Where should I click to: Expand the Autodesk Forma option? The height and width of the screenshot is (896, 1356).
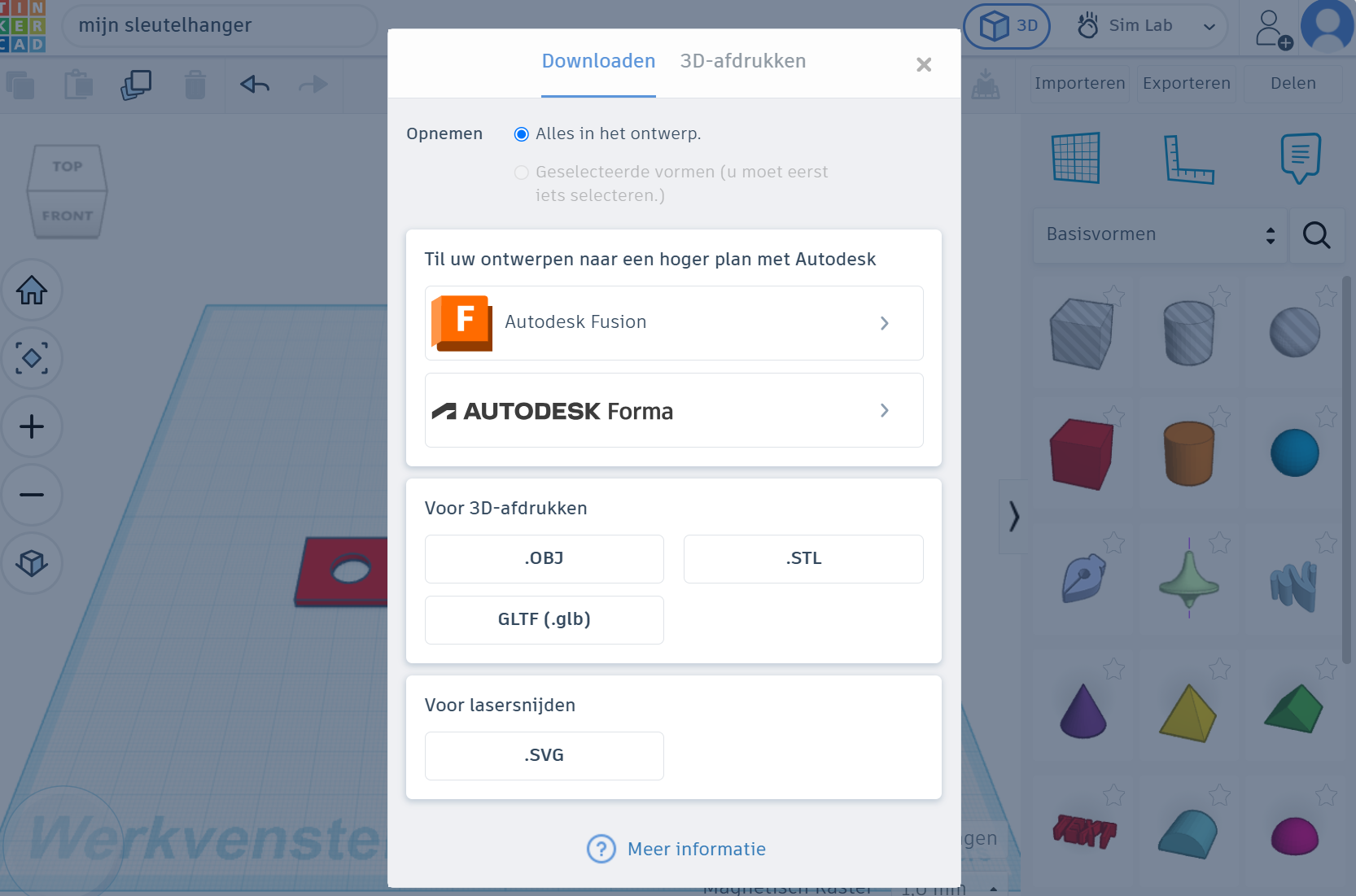pyautogui.click(x=674, y=410)
